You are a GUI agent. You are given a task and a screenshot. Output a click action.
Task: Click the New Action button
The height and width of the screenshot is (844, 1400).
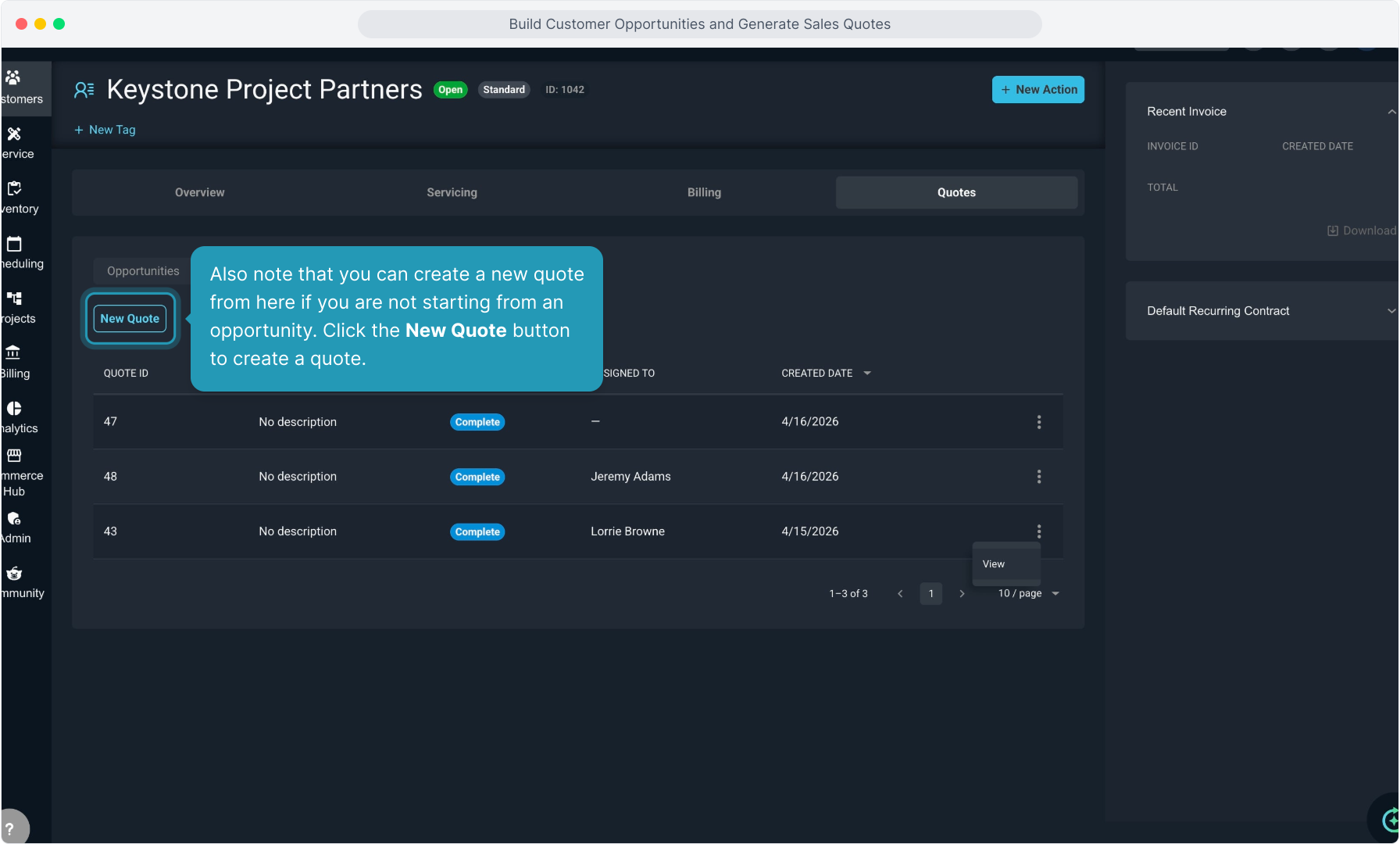tap(1037, 90)
